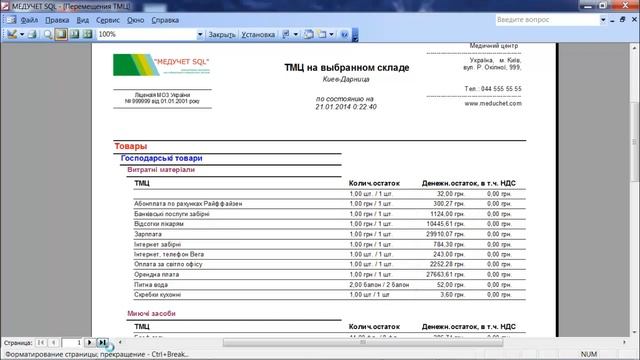
Task: Restore the inner document window button
Action: tap(622, 20)
